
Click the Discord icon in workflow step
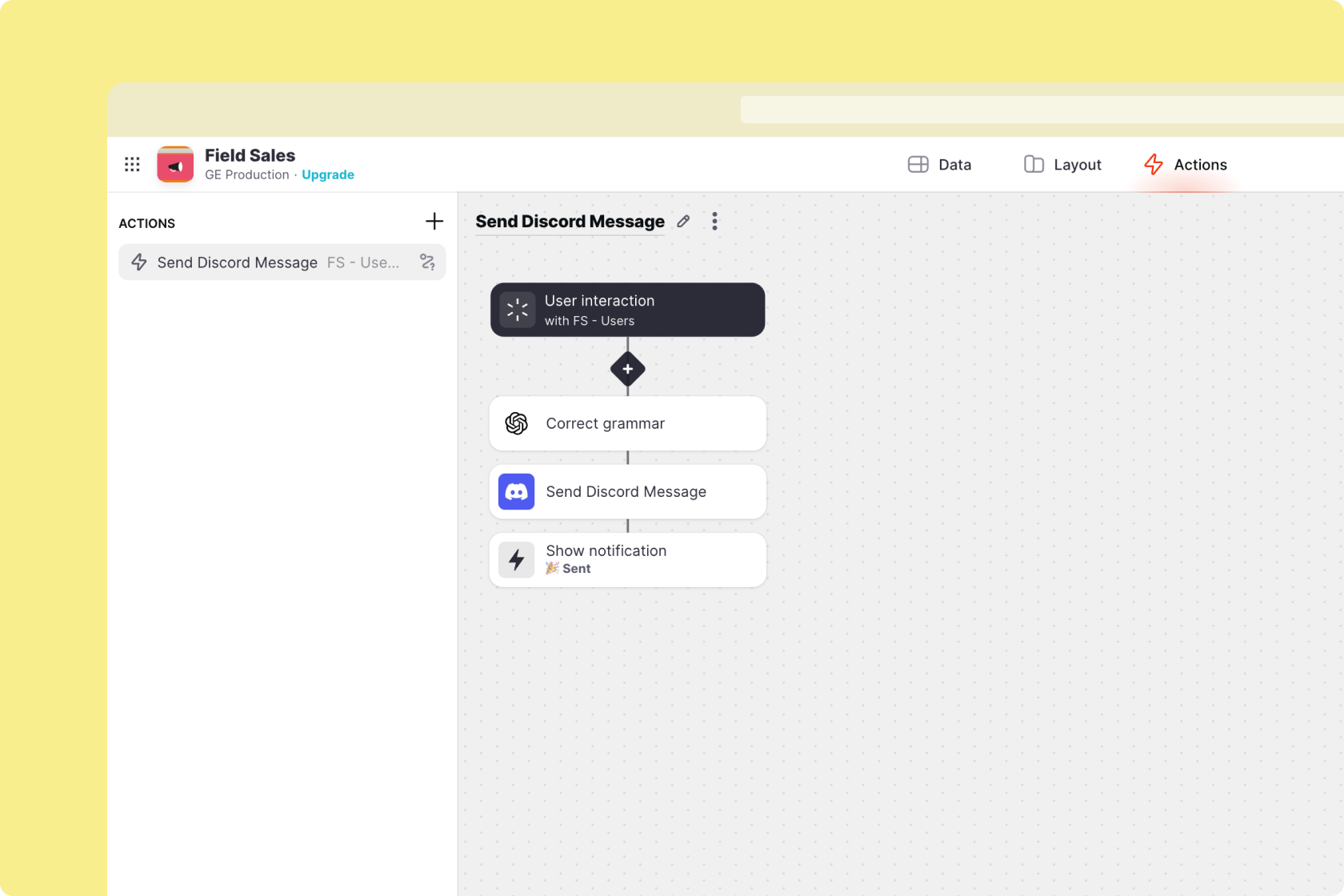(x=517, y=492)
